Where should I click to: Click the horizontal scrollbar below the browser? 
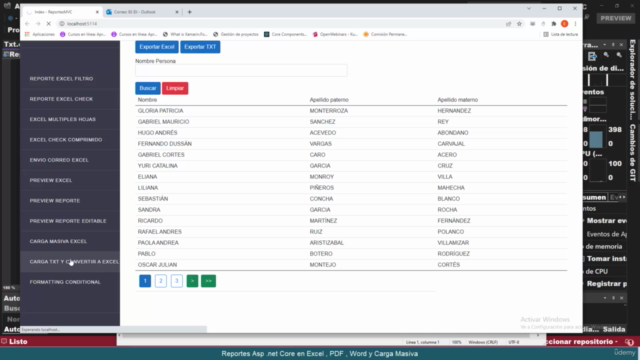click(329, 336)
